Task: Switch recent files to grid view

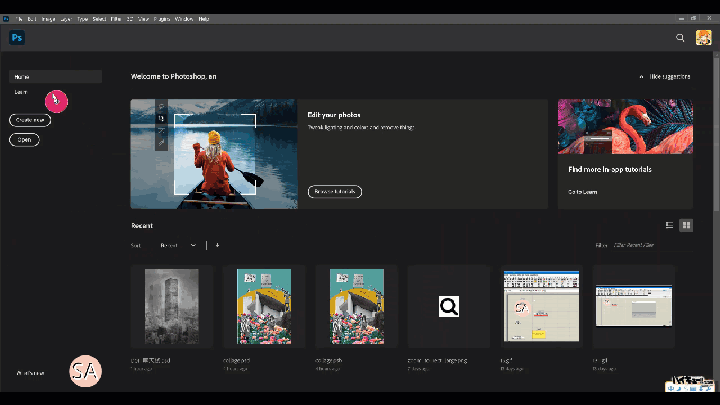Action: pos(686,225)
